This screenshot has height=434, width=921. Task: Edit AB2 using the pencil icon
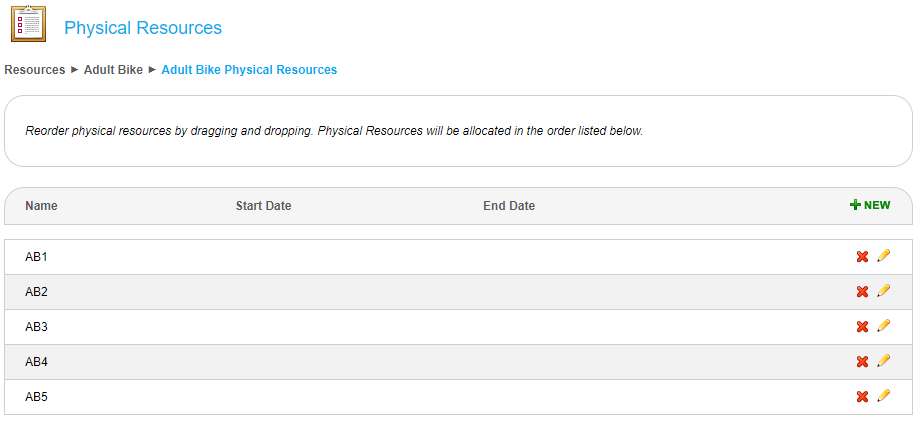(883, 291)
